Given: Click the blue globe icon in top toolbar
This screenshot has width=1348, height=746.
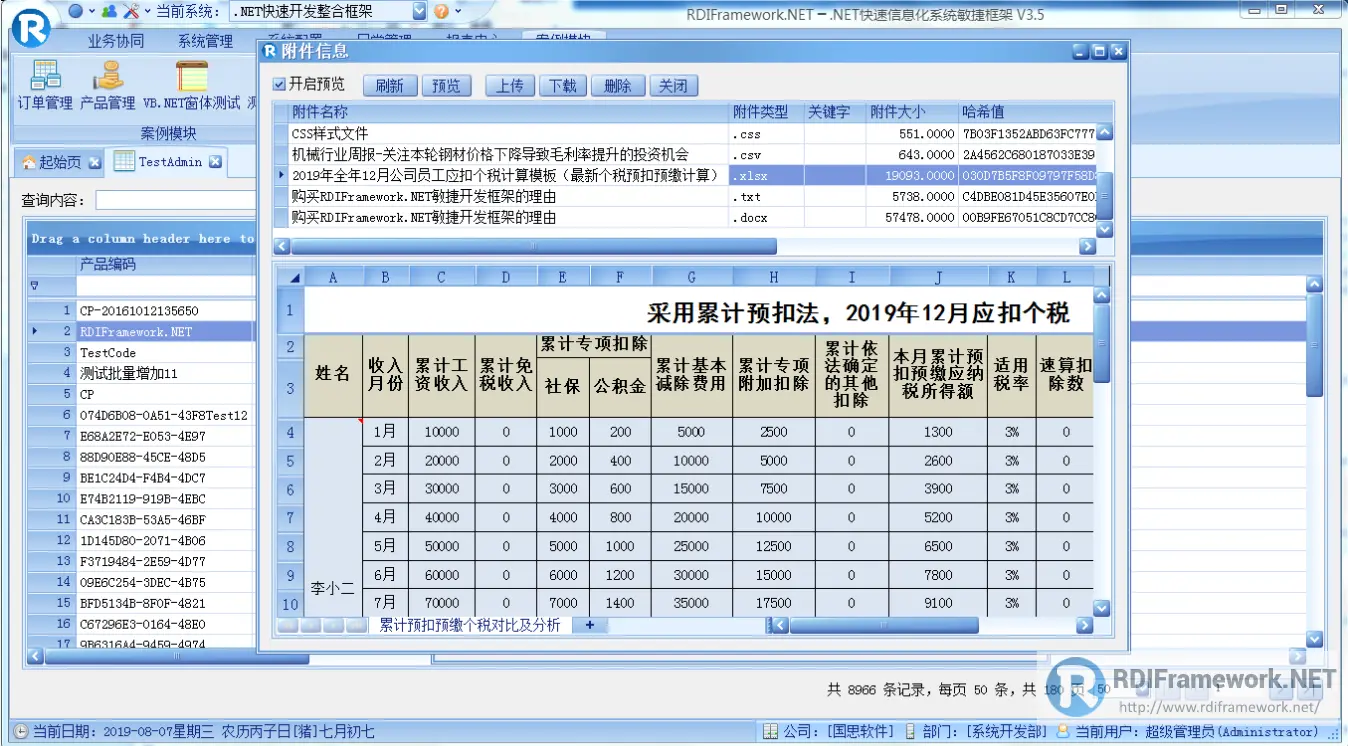Looking at the screenshot, I should (x=77, y=12).
